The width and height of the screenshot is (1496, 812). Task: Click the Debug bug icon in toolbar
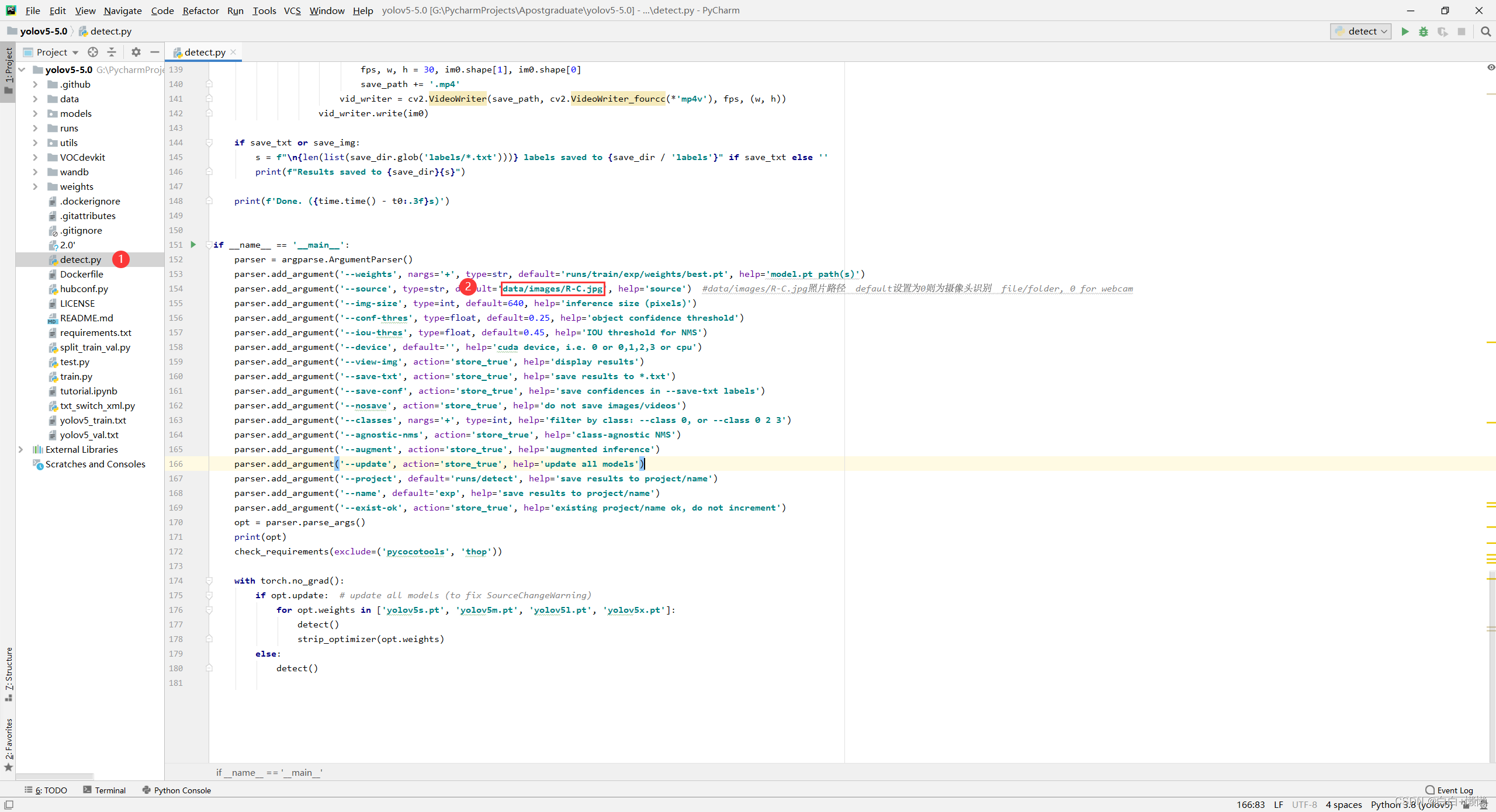pos(1424,32)
